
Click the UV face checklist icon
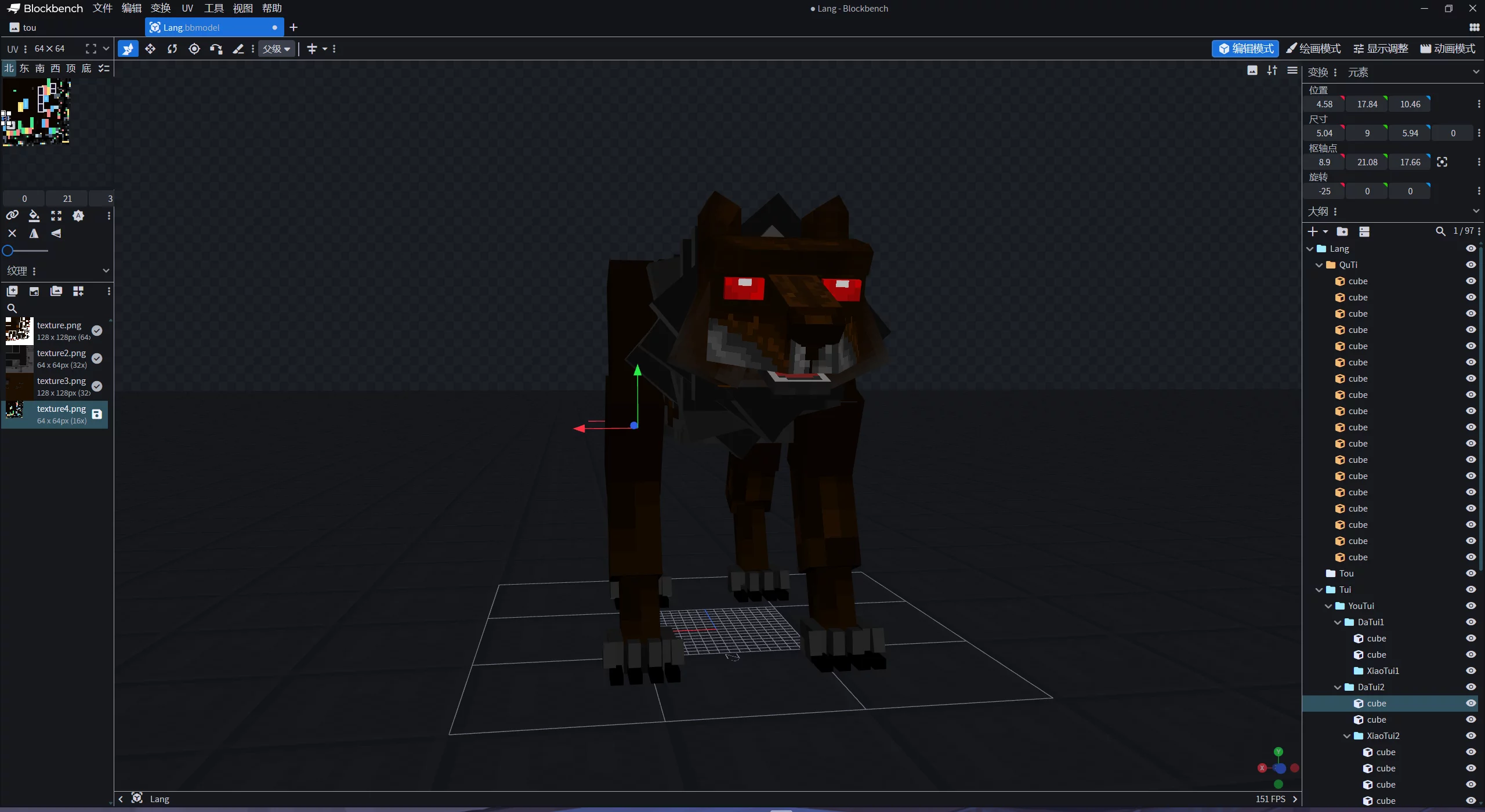104,68
